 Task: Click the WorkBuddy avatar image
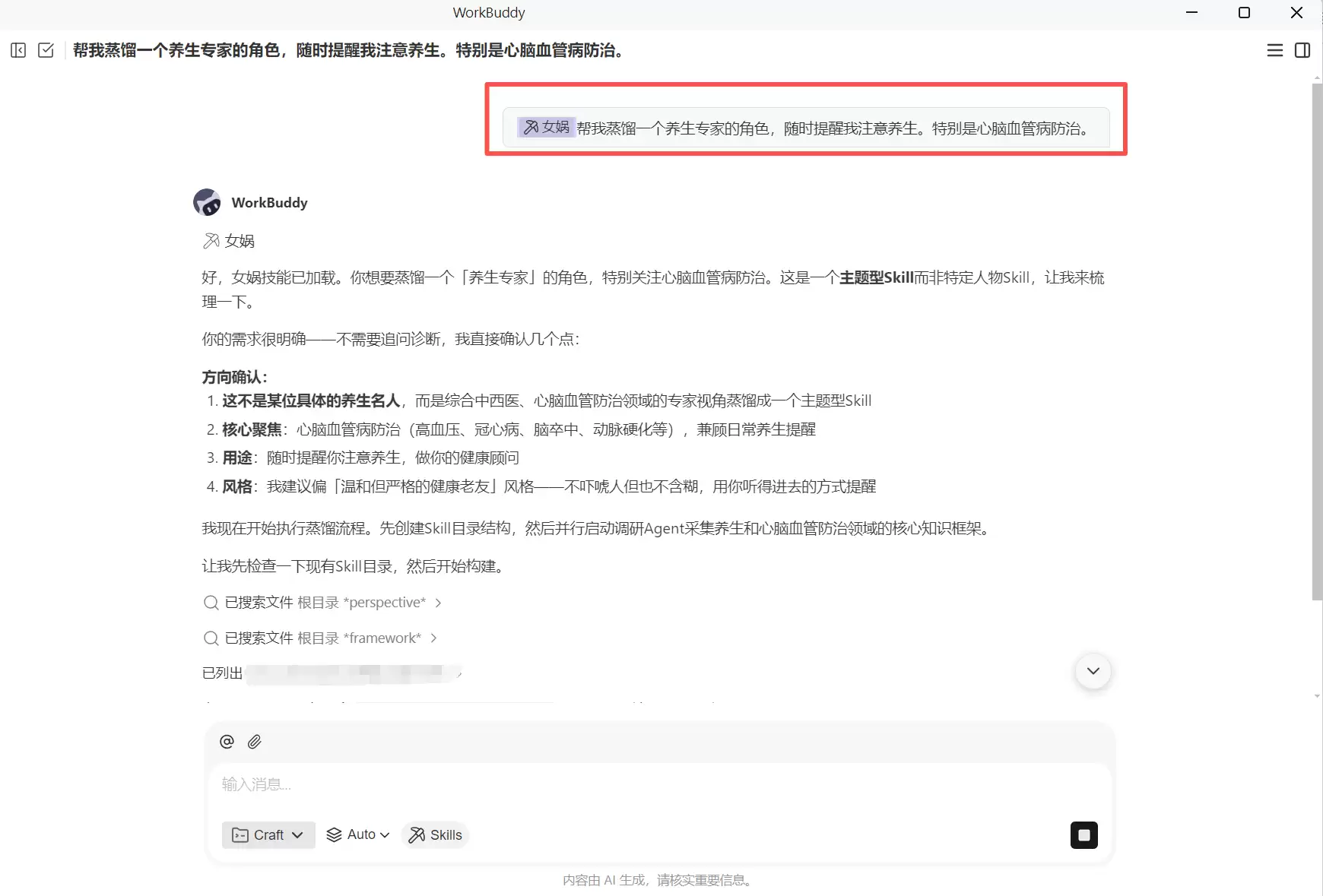207,202
